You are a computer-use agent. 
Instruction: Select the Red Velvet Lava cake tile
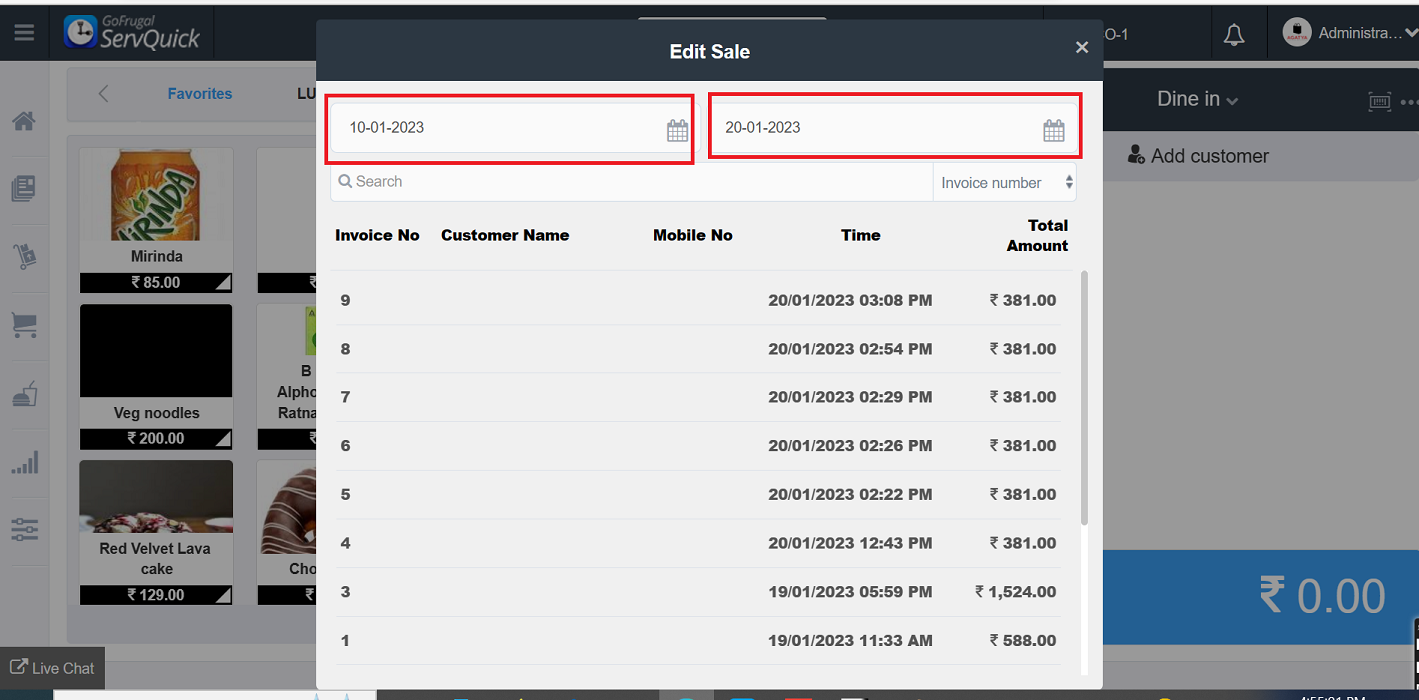coord(156,533)
